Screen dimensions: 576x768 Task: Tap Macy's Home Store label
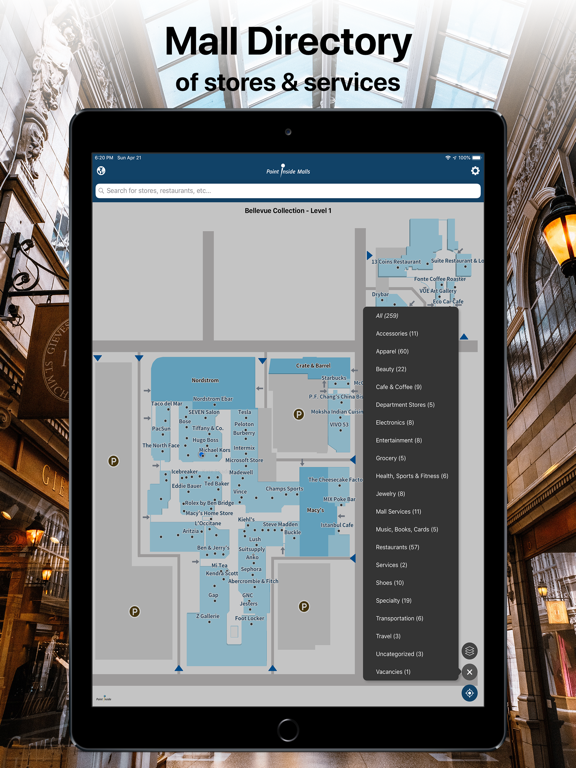pos(210,513)
